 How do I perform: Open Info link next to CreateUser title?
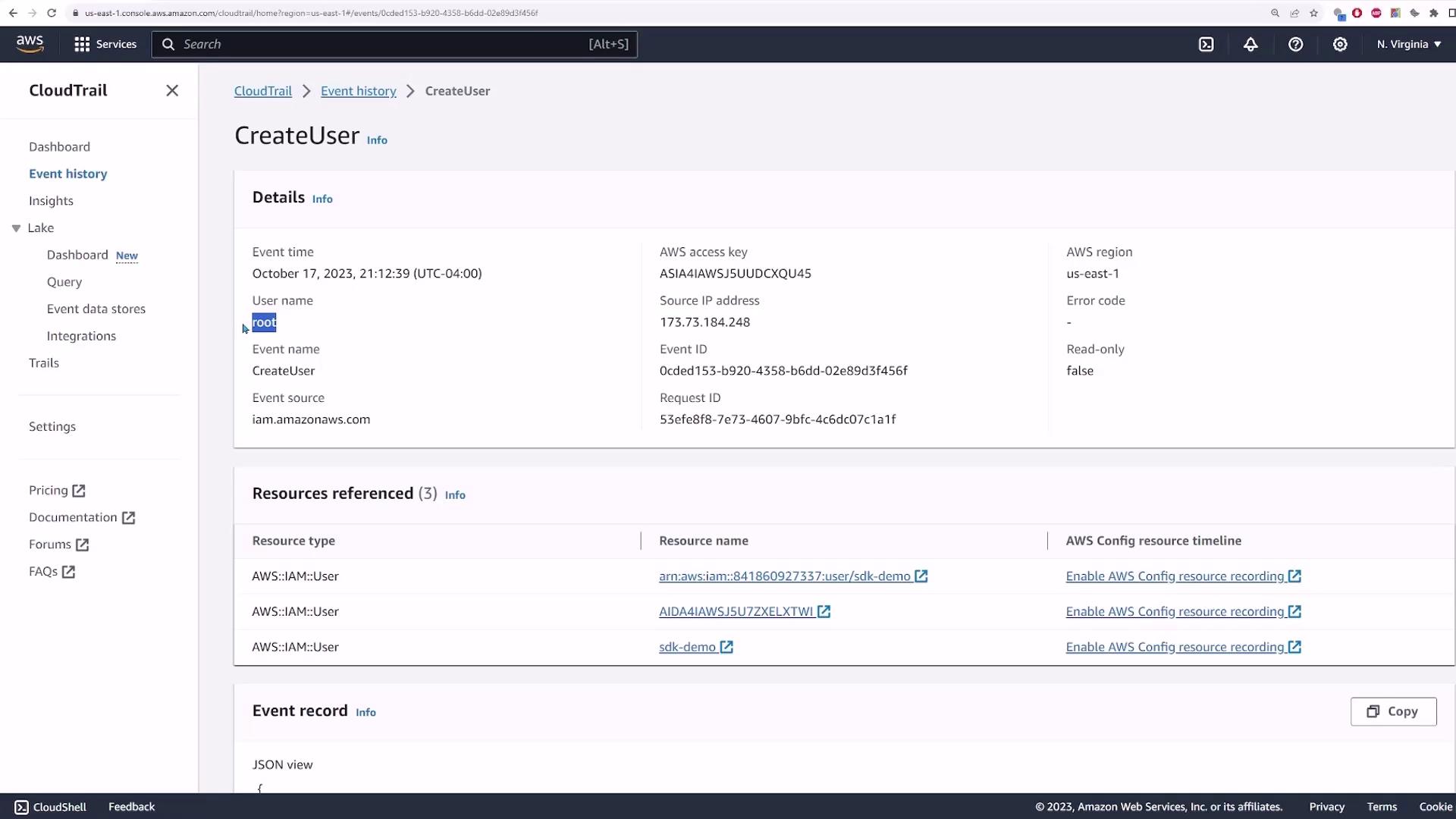click(377, 140)
